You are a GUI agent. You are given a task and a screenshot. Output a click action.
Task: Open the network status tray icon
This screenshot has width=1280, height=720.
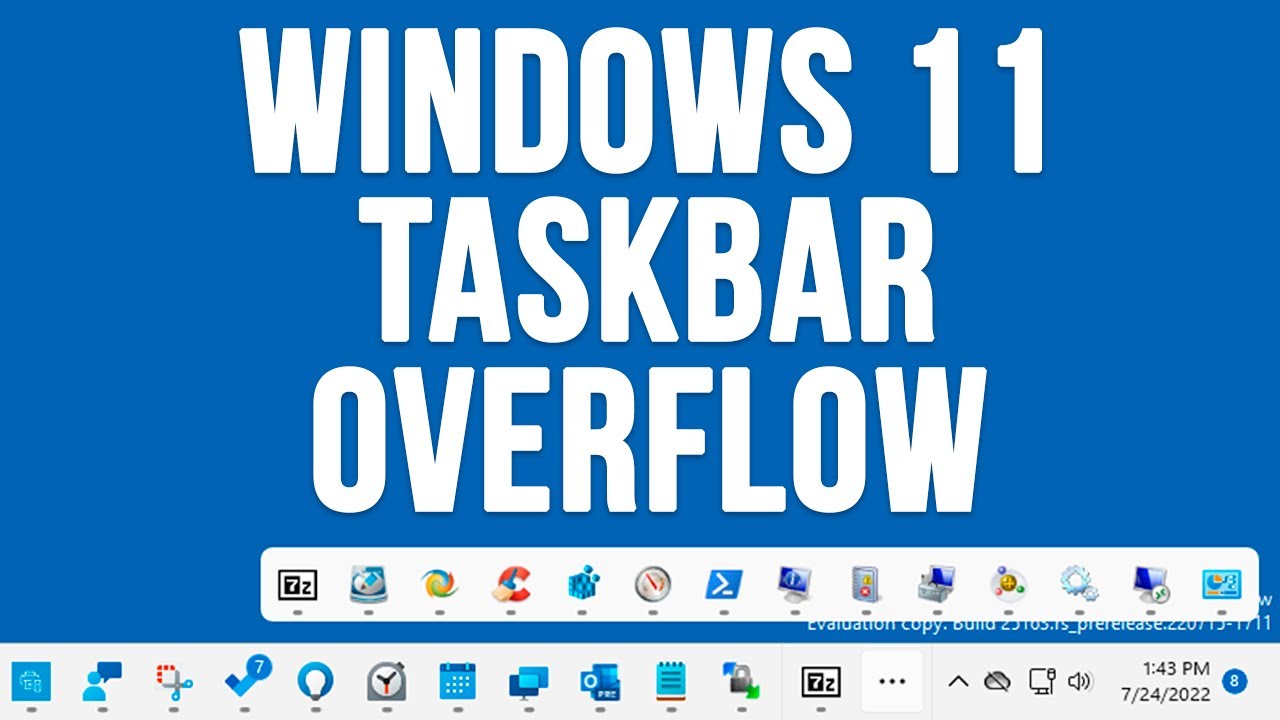click(1040, 682)
